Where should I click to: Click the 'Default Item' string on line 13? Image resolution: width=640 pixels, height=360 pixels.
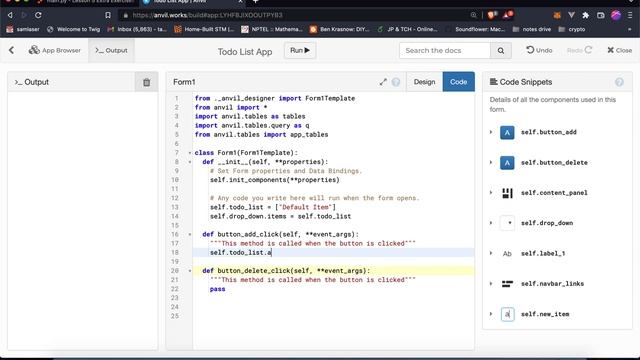coord(305,207)
